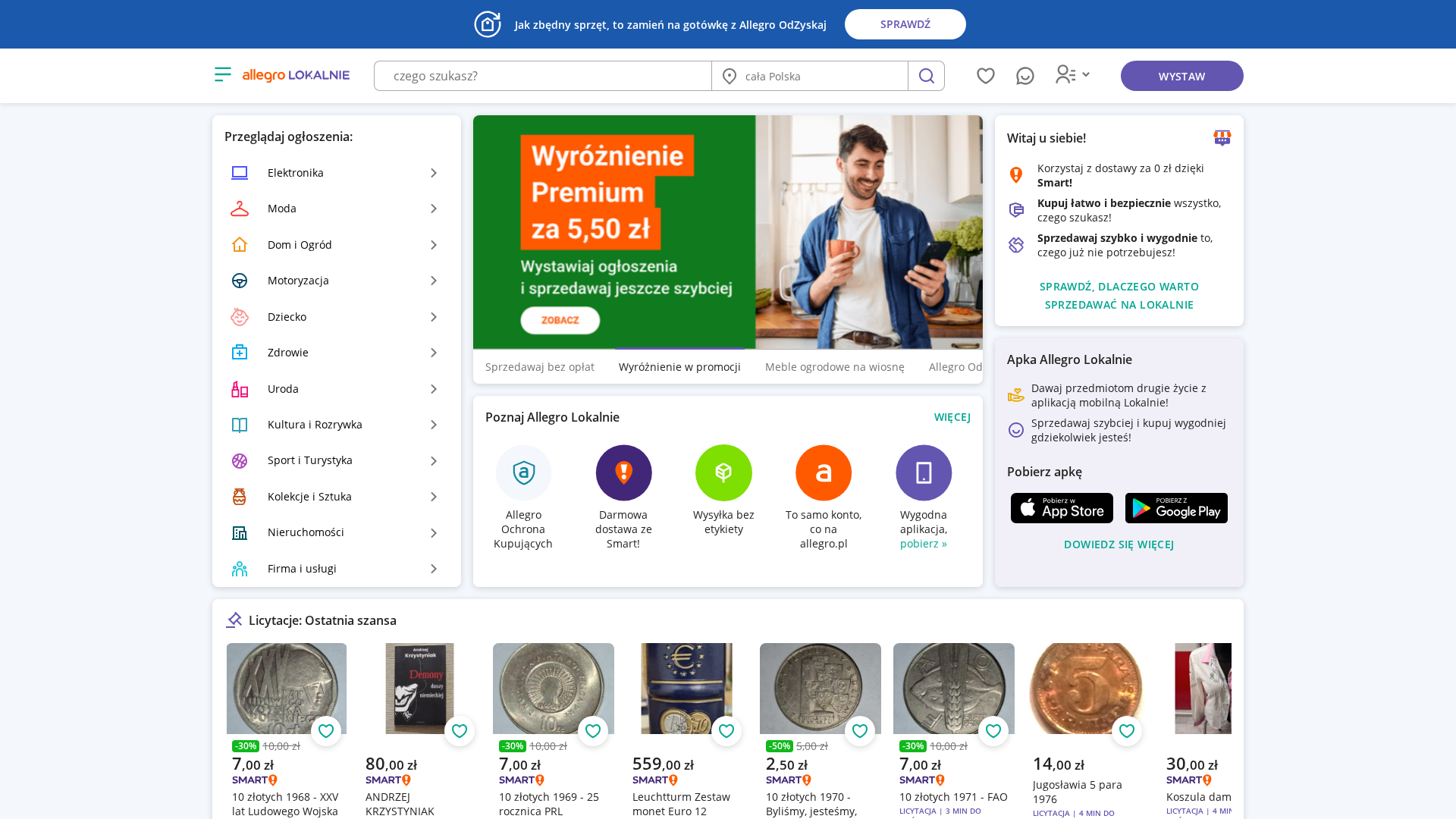This screenshot has height=819, width=1456.
Task: Expand the Zdrowie category arrow
Action: [x=434, y=353]
